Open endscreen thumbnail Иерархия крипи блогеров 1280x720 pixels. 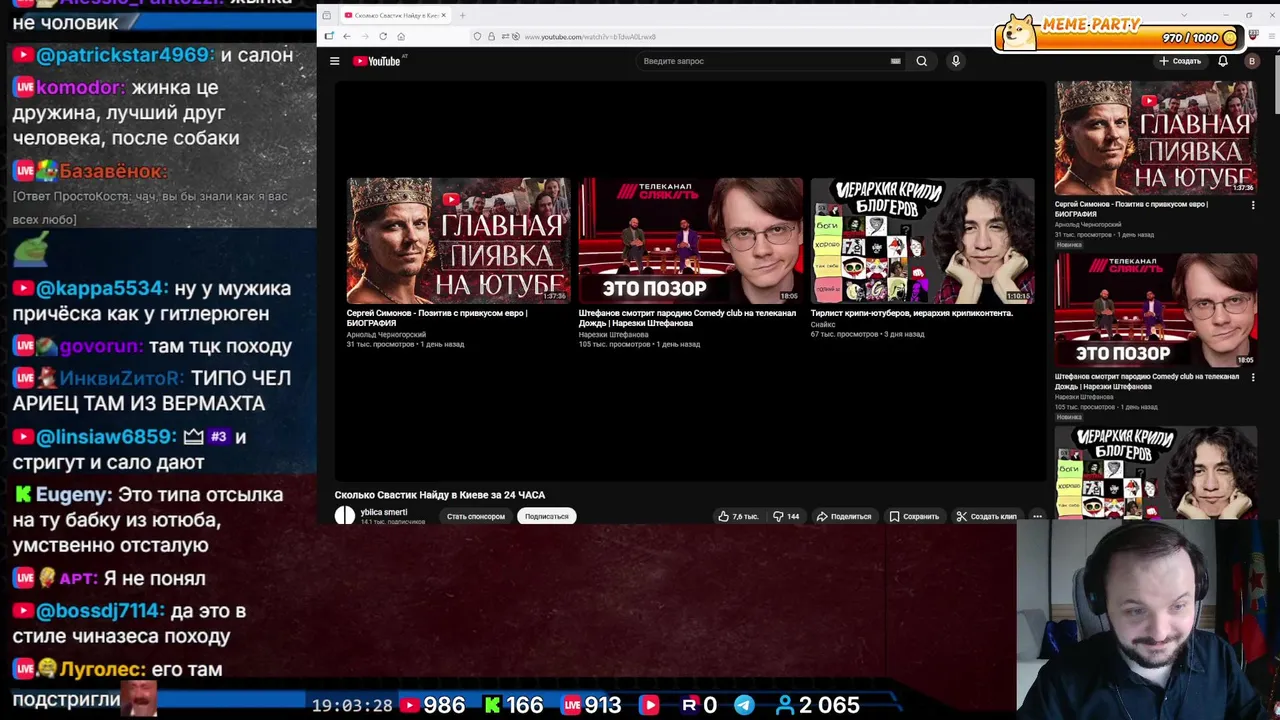click(x=922, y=240)
